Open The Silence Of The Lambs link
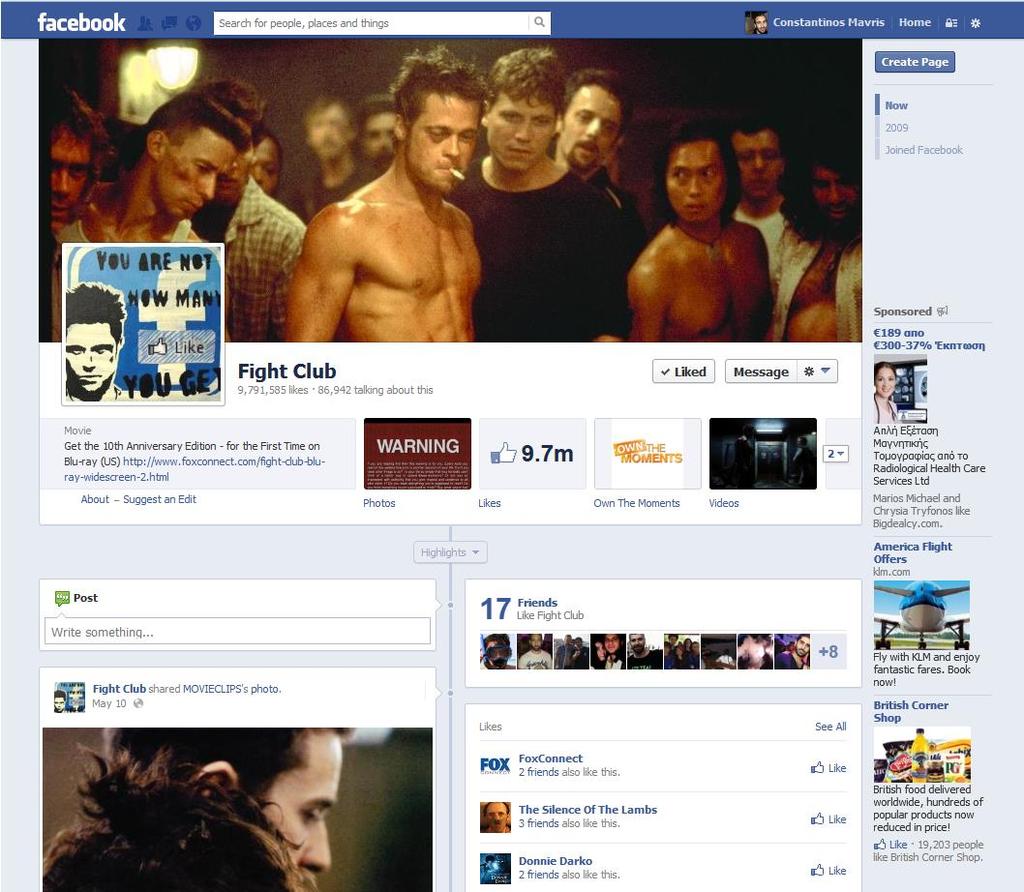 (x=588, y=809)
